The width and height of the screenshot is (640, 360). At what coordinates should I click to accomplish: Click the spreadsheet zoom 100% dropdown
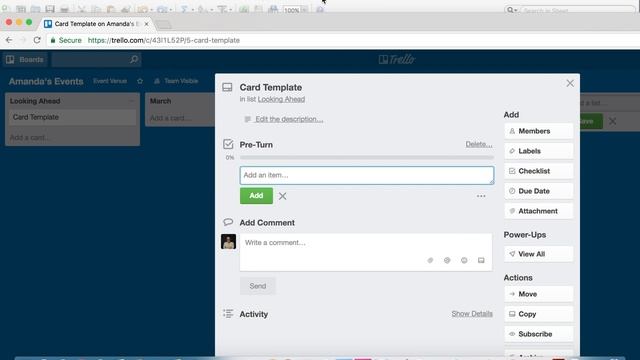296,10
